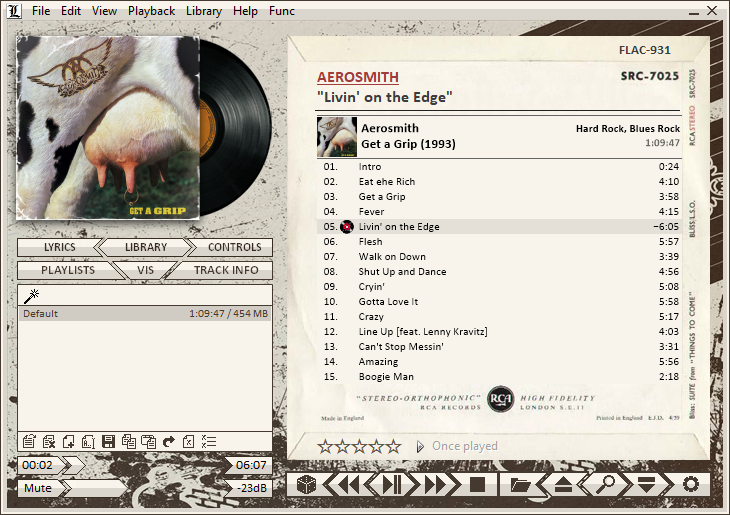Select track 03 Get a Grip
This screenshot has height=515, width=730.
(x=501, y=197)
